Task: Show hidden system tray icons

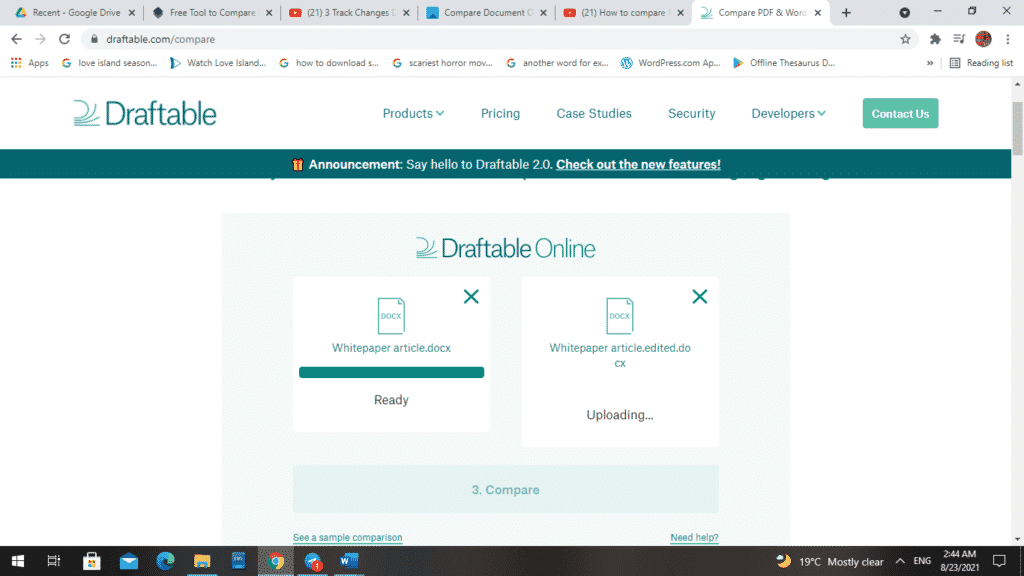Action: [x=900, y=561]
